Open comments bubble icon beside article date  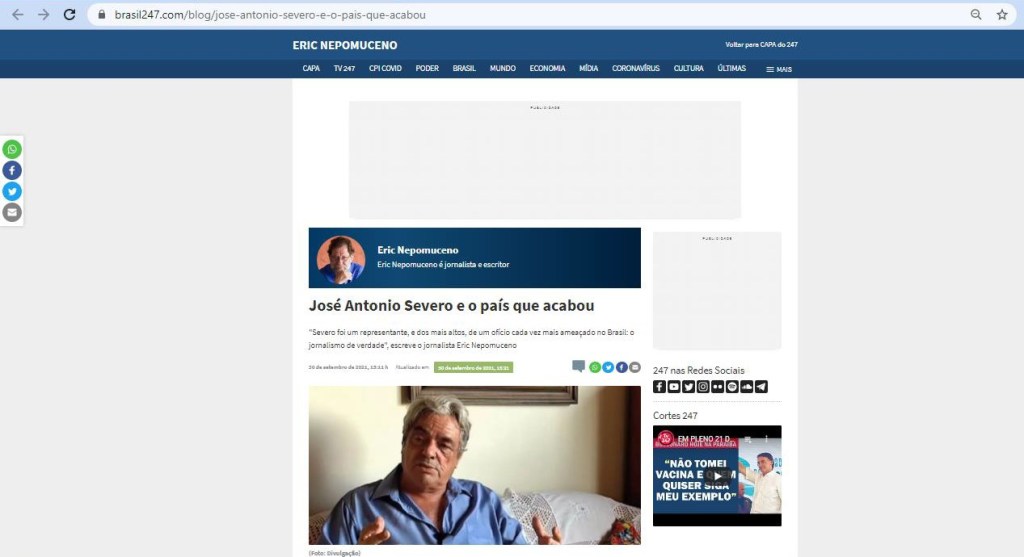[x=578, y=367]
